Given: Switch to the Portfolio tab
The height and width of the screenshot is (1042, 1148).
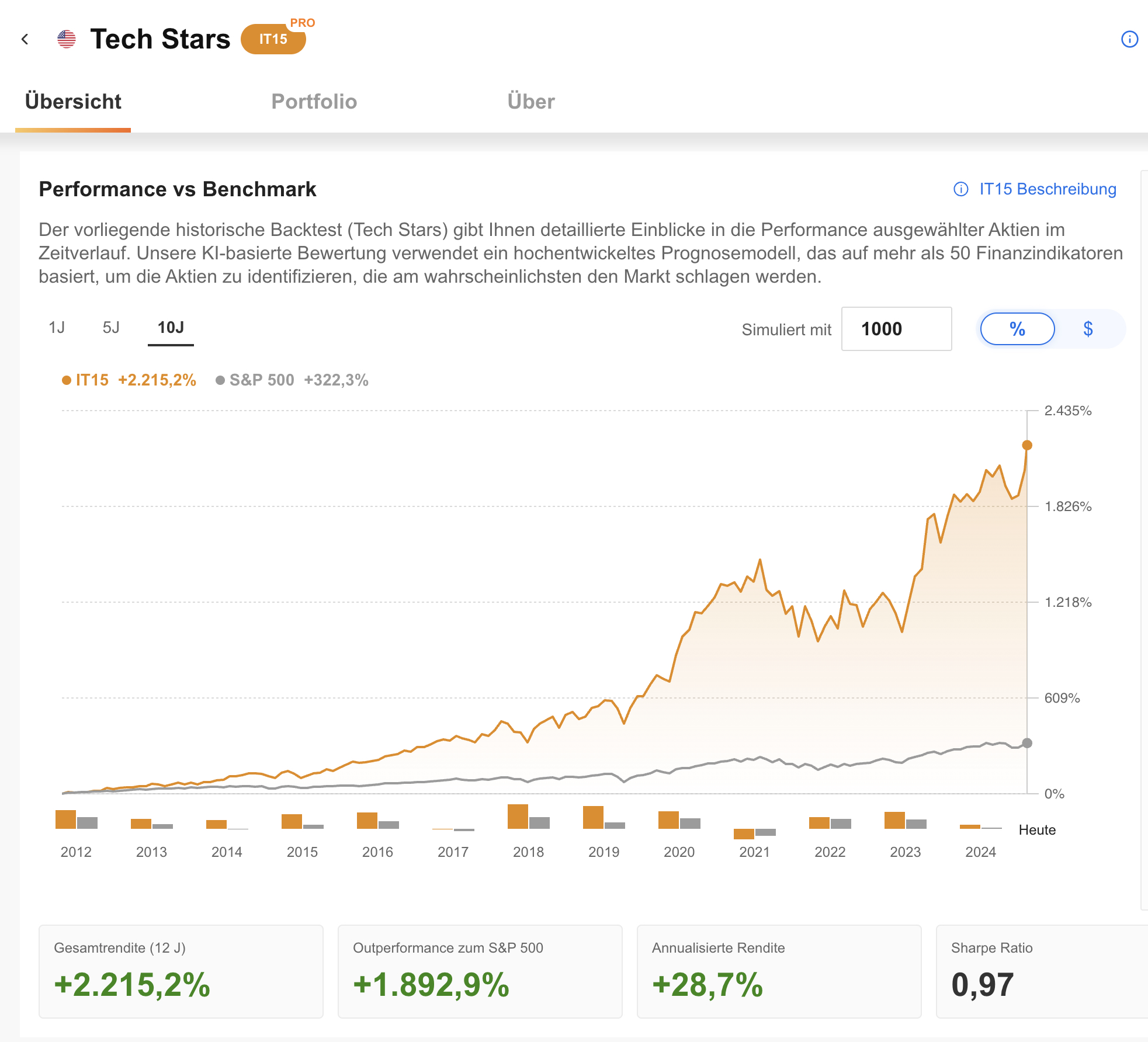Looking at the screenshot, I should click(314, 102).
